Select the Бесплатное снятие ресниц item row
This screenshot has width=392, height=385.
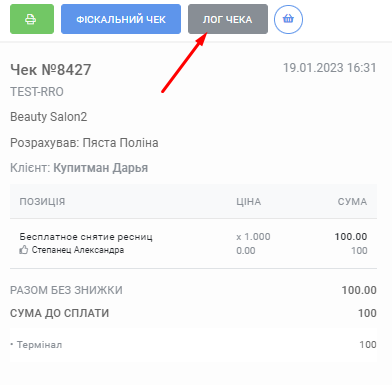pos(193,243)
